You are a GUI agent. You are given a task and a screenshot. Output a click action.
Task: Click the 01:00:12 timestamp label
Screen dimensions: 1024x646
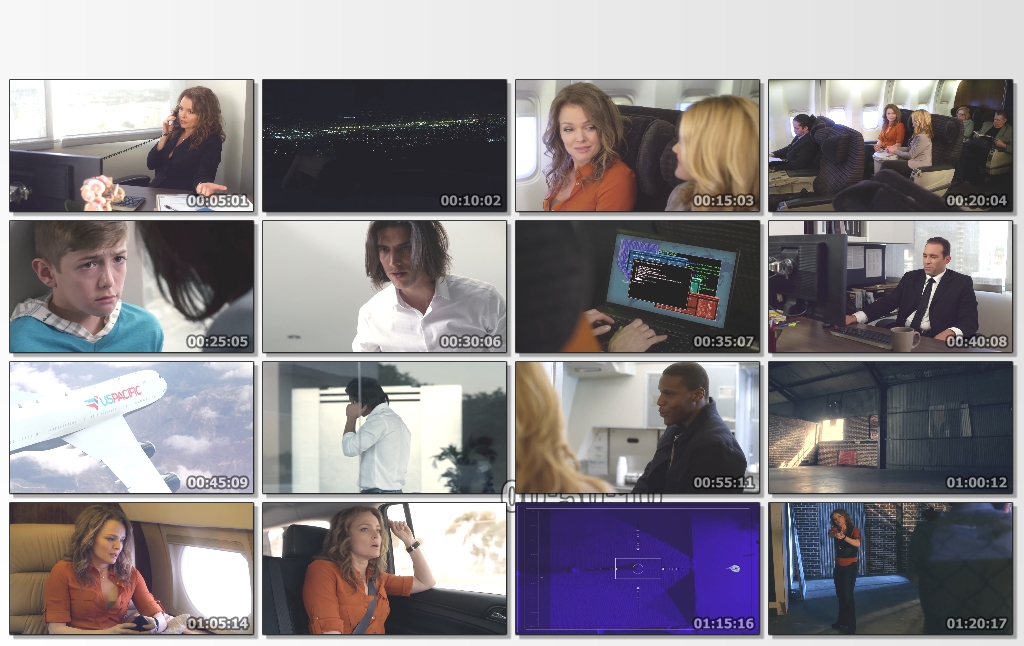[977, 483]
